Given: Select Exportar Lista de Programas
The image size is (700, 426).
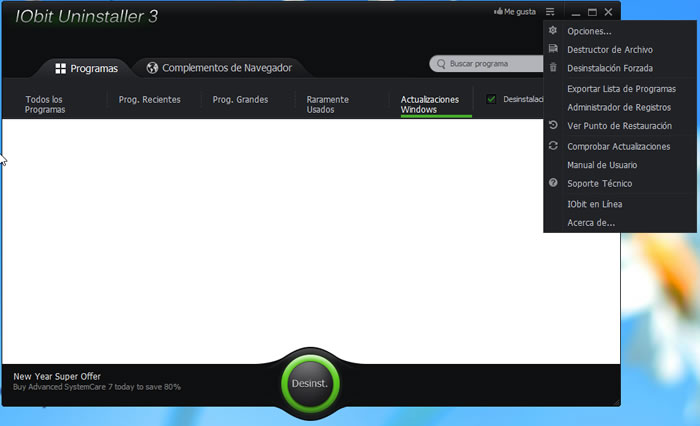Looking at the screenshot, I should click(621, 89).
